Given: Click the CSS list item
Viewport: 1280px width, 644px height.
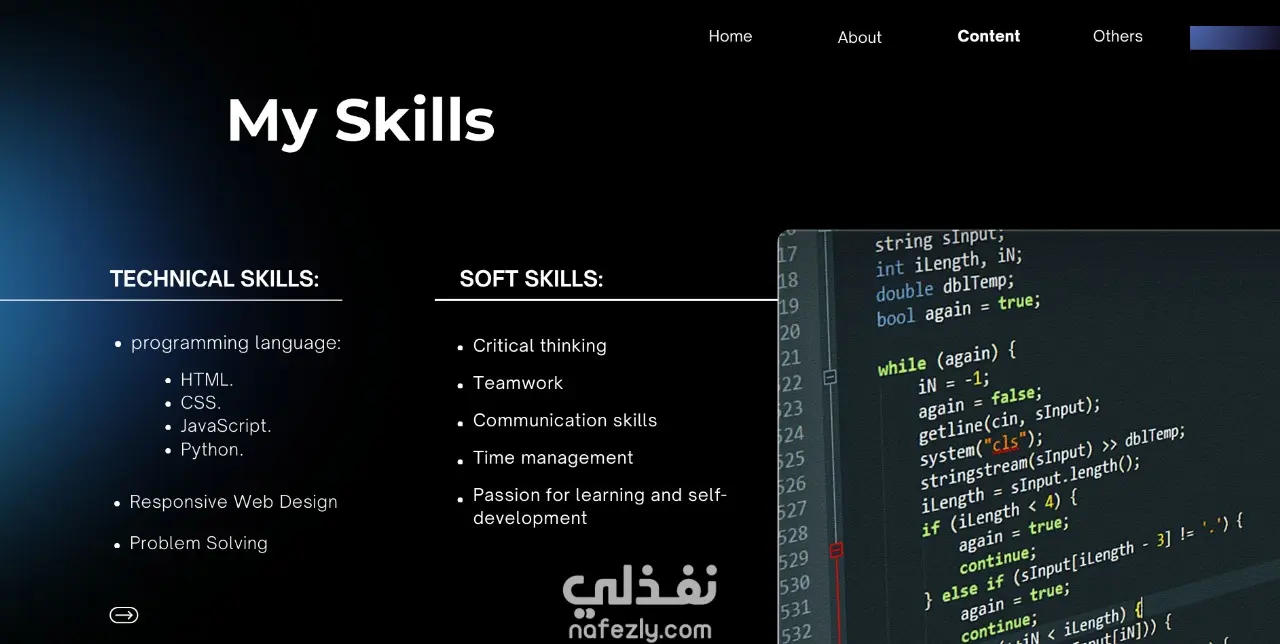Looking at the screenshot, I should 201,403.
